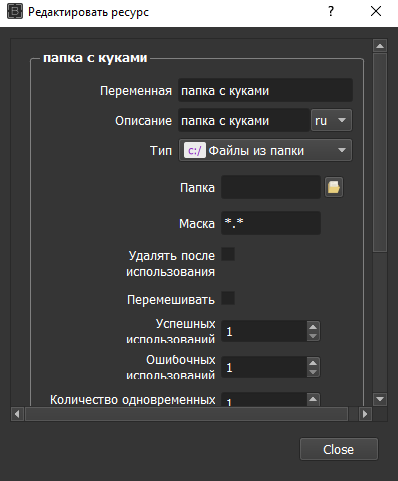Image resolution: width=398 pixels, height=481 pixels.
Task: Click the Перемешивать label text
Action: click(x=171, y=299)
